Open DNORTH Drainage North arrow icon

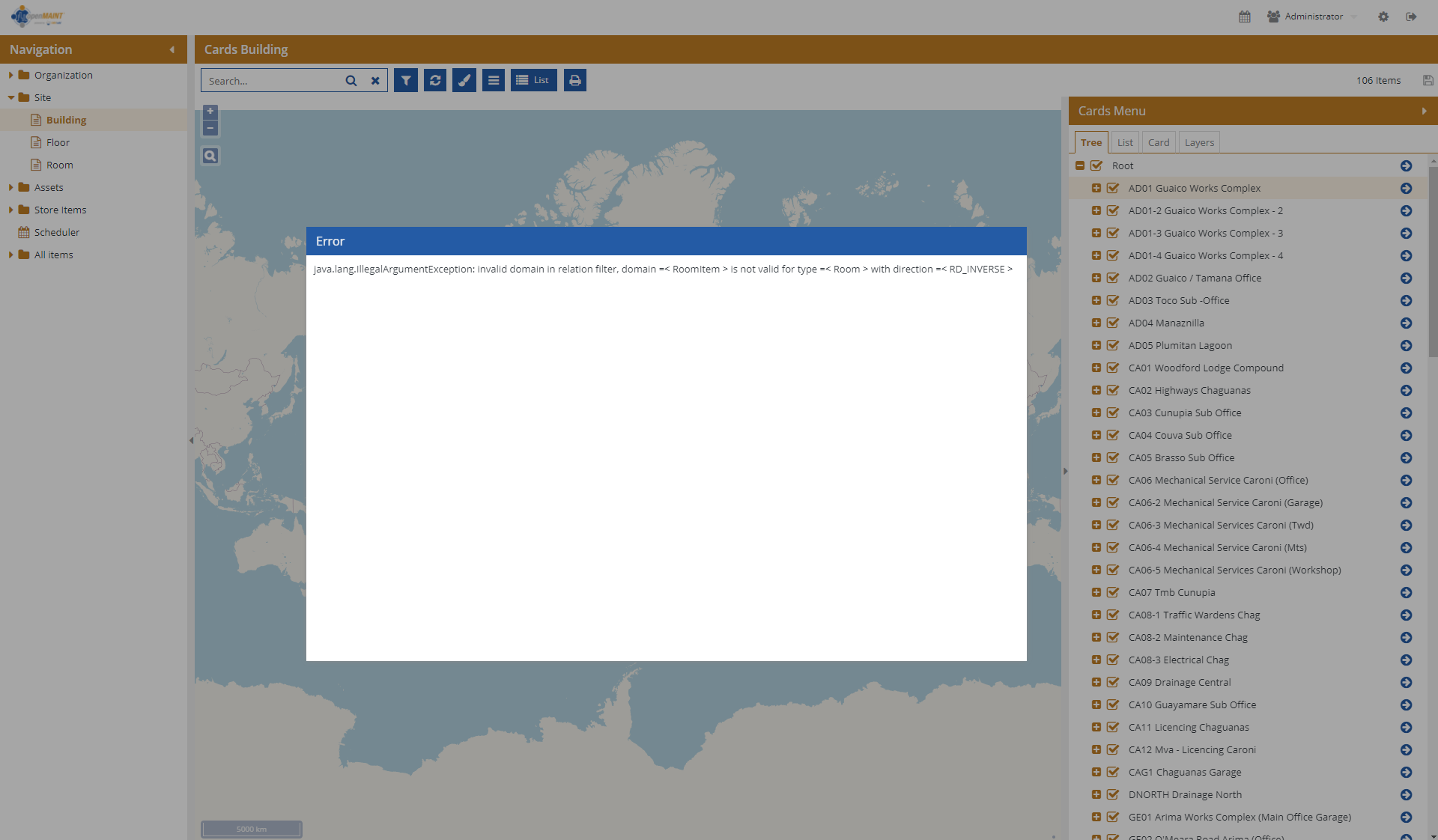(x=1406, y=794)
